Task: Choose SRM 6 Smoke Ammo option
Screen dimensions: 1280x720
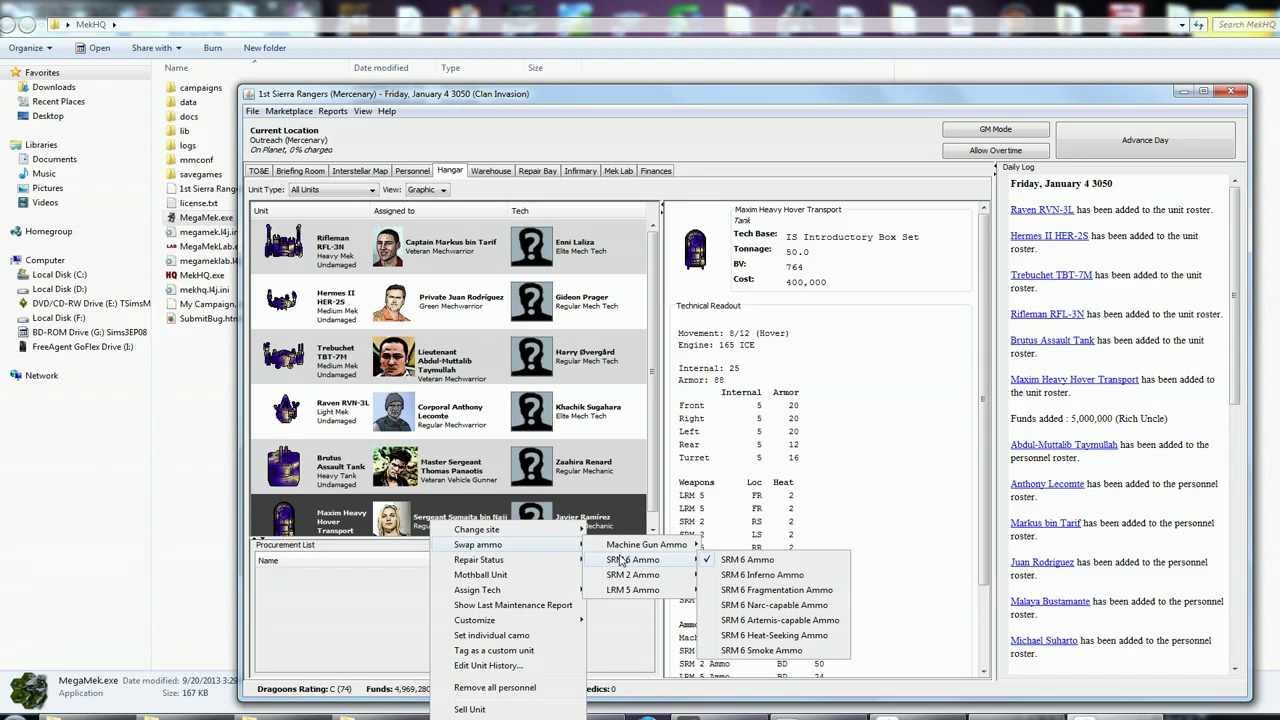Action: [x=761, y=651]
